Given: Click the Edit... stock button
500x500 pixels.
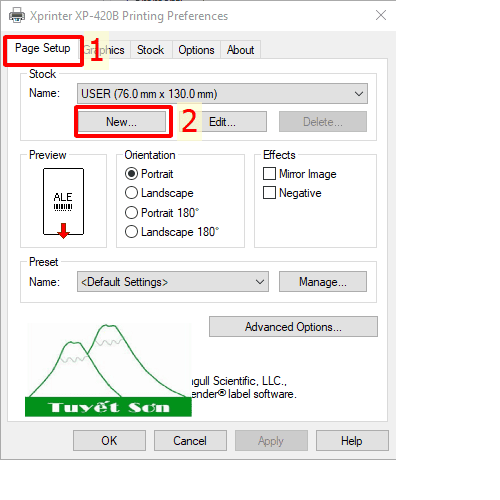Looking at the screenshot, I should (222, 122).
